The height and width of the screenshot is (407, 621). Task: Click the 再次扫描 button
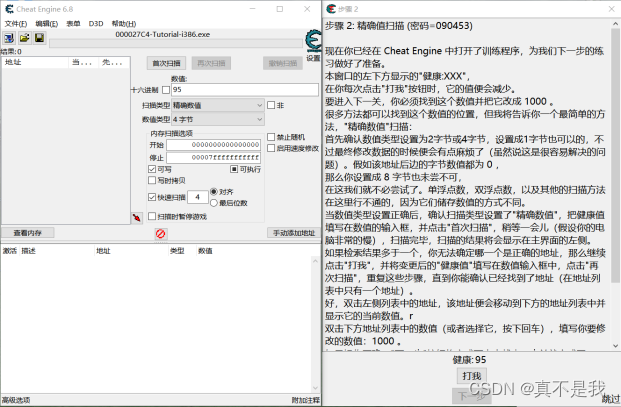pos(211,63)
